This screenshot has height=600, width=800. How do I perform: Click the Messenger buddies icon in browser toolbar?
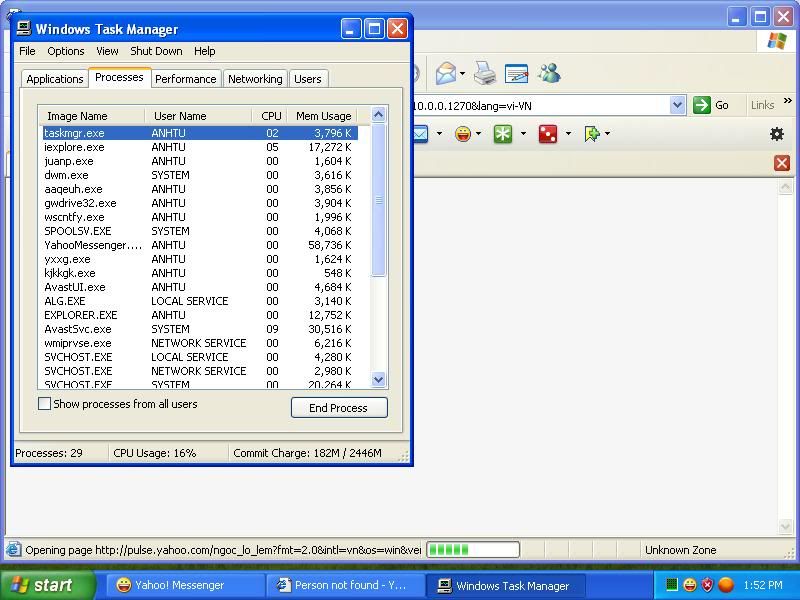[549, 73]
